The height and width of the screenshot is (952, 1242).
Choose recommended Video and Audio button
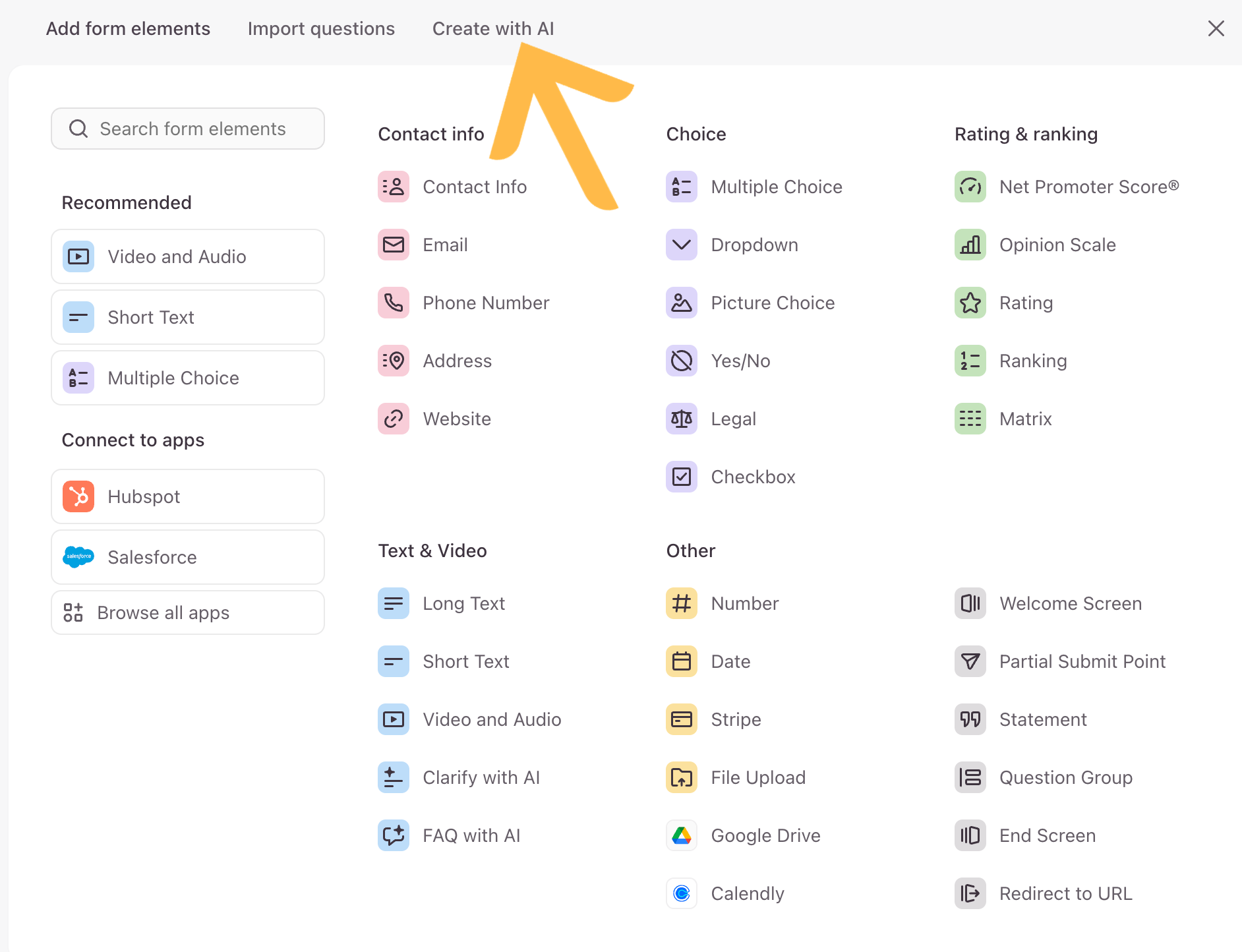tap(188, 257)
